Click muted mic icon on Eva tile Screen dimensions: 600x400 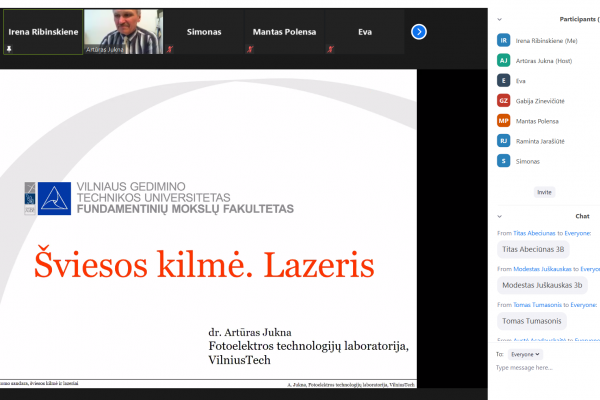330,49
